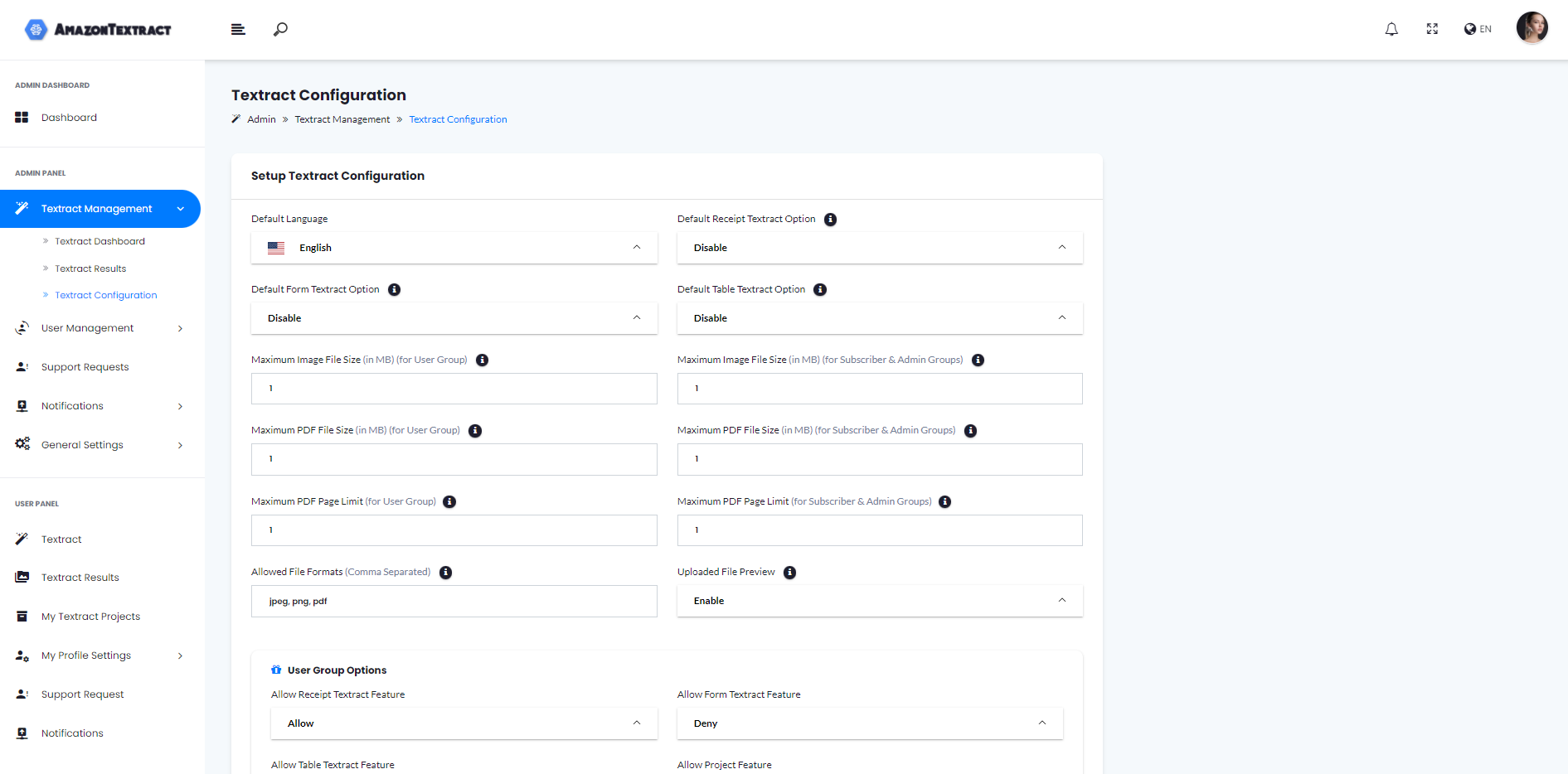Open the Default Language dropdown
Viewport: 1568px width, 774px height.
coord(454,248)
